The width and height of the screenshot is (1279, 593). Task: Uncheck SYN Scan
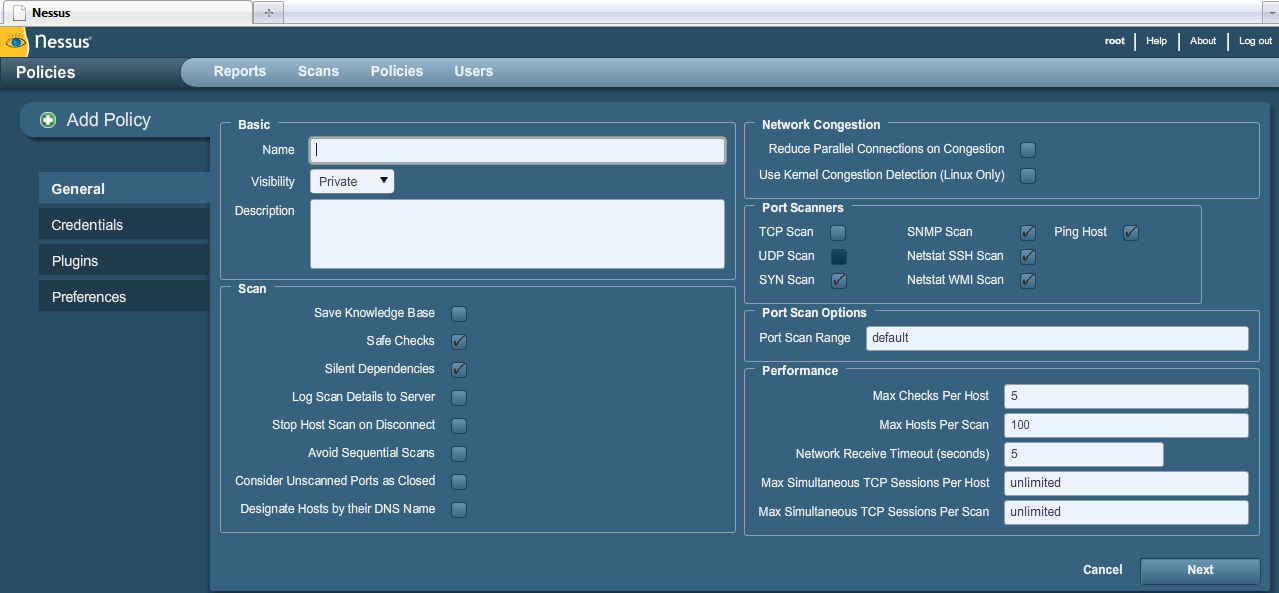[838, 280]
